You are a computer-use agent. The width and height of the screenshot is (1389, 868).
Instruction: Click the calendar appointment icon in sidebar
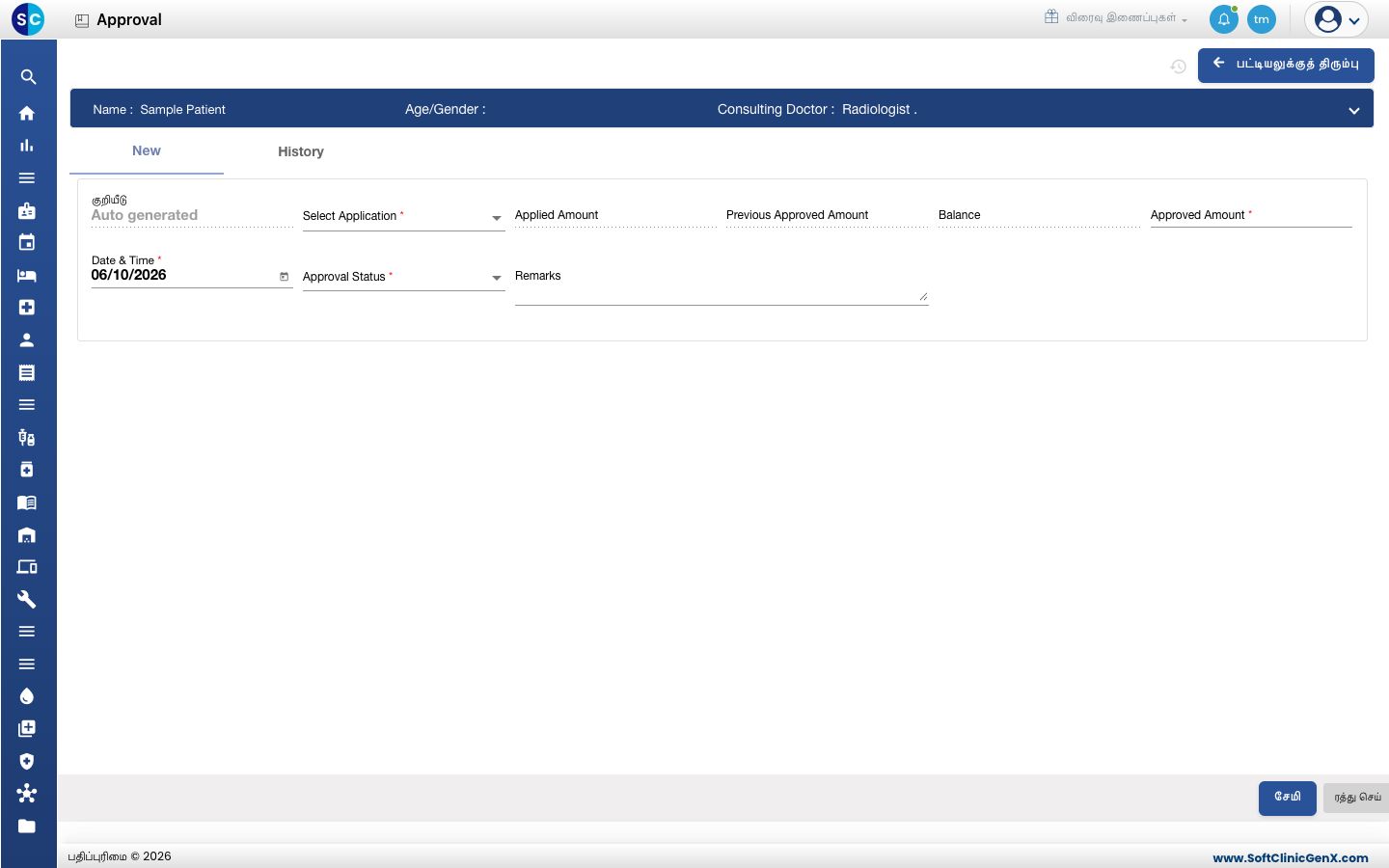pyautogui.click(x=27, y=242)
